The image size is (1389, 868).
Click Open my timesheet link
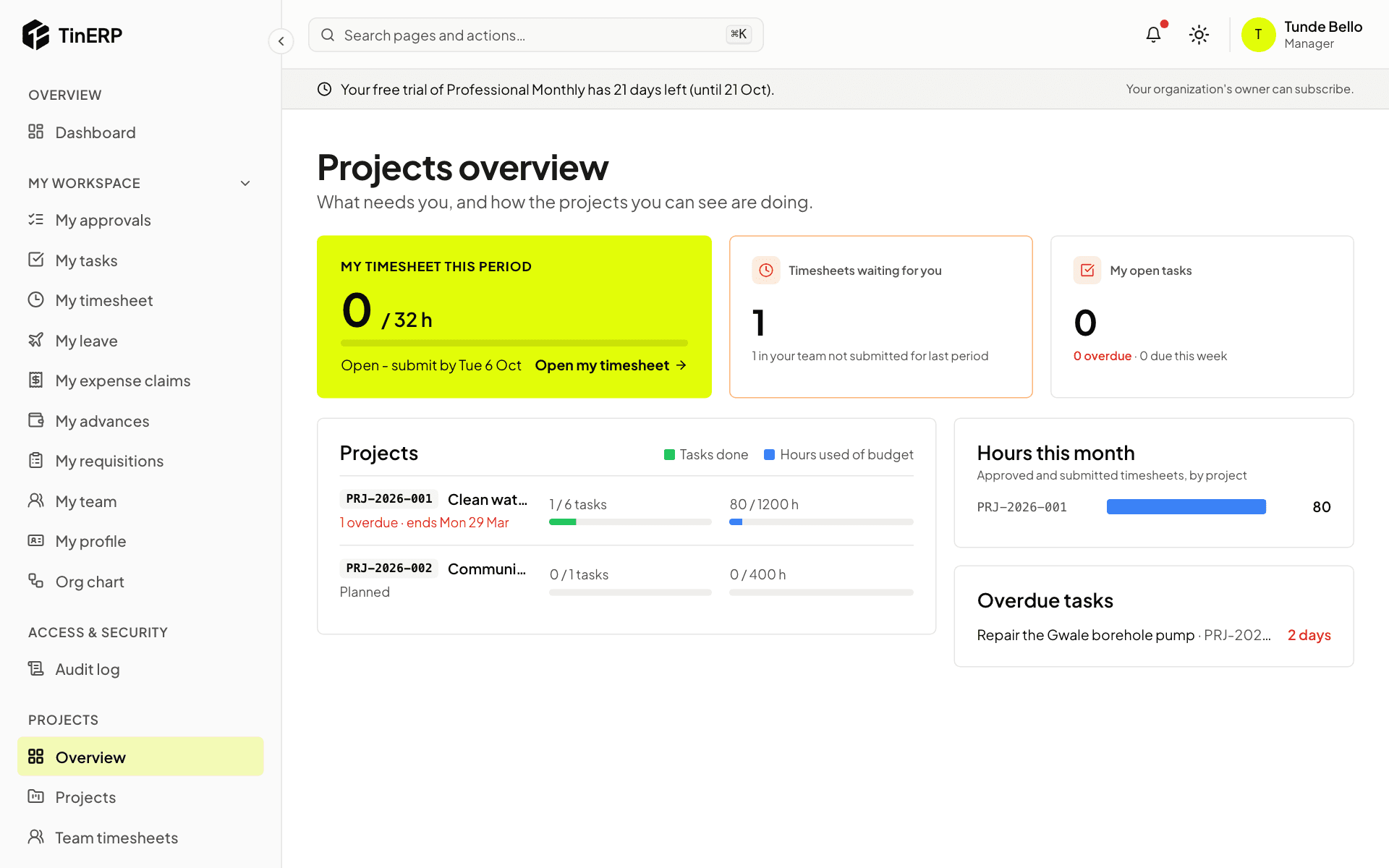(x=611, y=365)
